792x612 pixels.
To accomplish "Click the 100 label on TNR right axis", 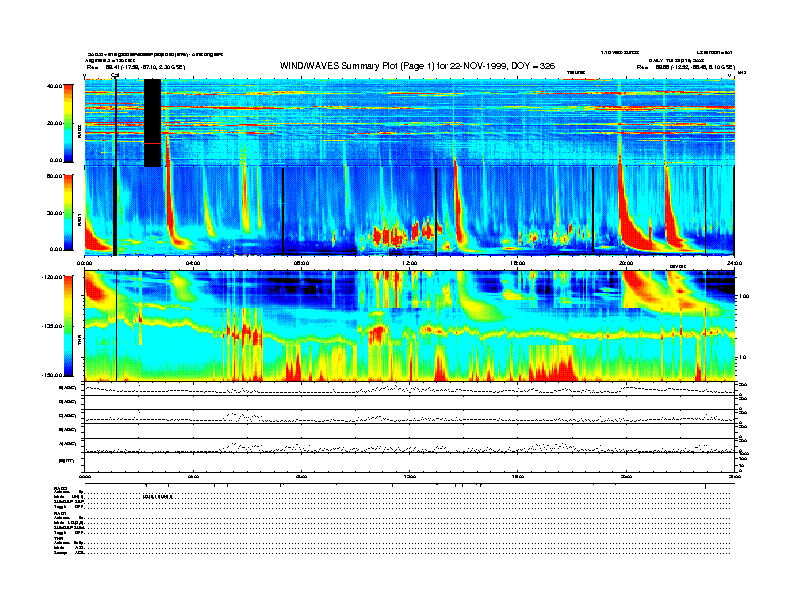I will click(744, 296).
